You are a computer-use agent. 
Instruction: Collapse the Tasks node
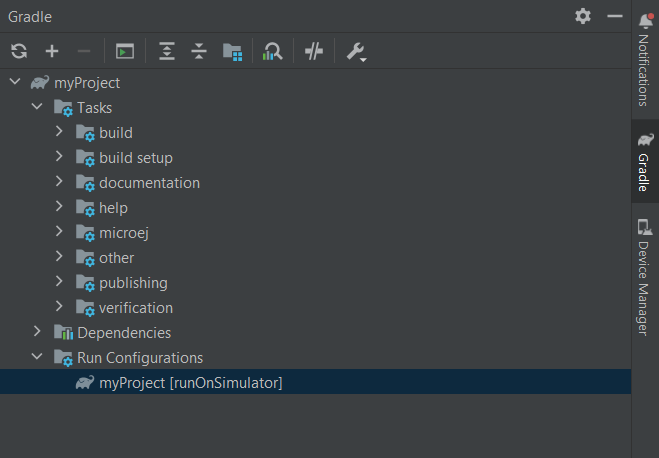point(37,107)
